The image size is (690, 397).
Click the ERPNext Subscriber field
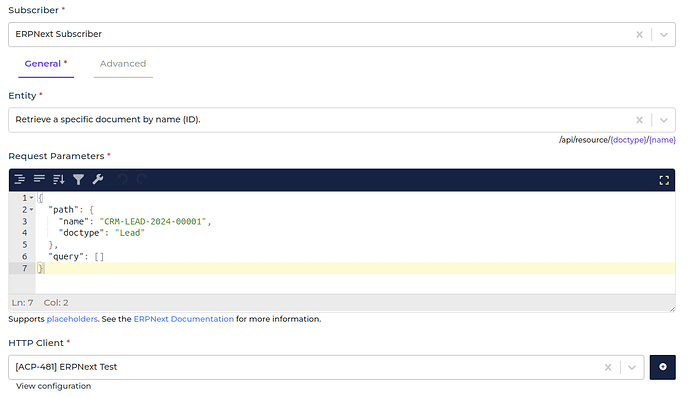(x=342, y=34)
